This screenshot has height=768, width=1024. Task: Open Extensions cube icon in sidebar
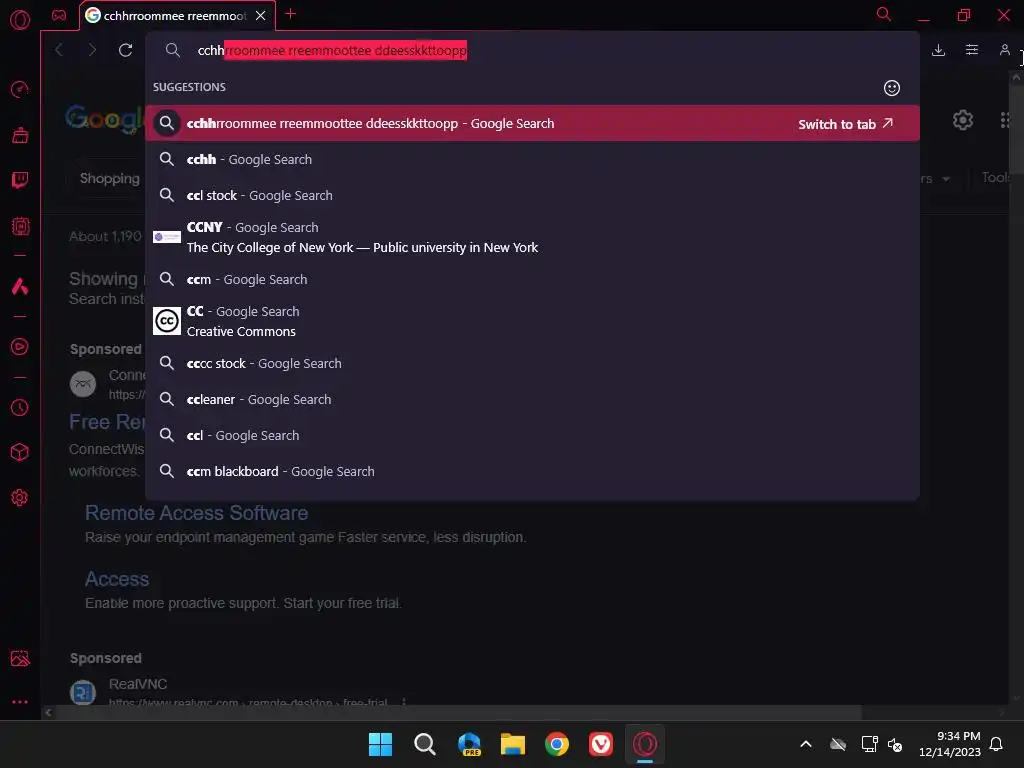20,452
